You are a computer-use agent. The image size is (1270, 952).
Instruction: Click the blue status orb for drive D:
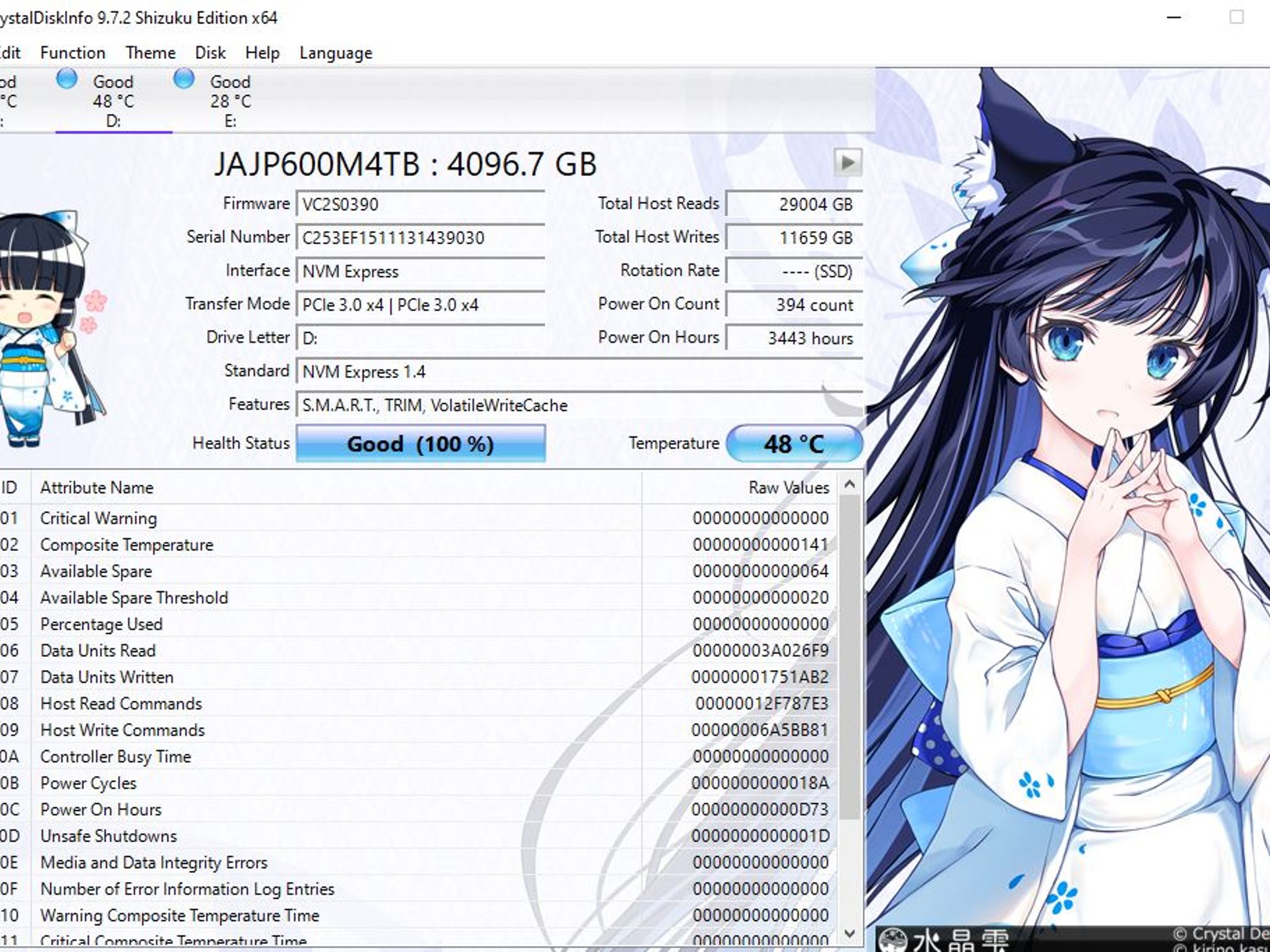pos(67,79)
